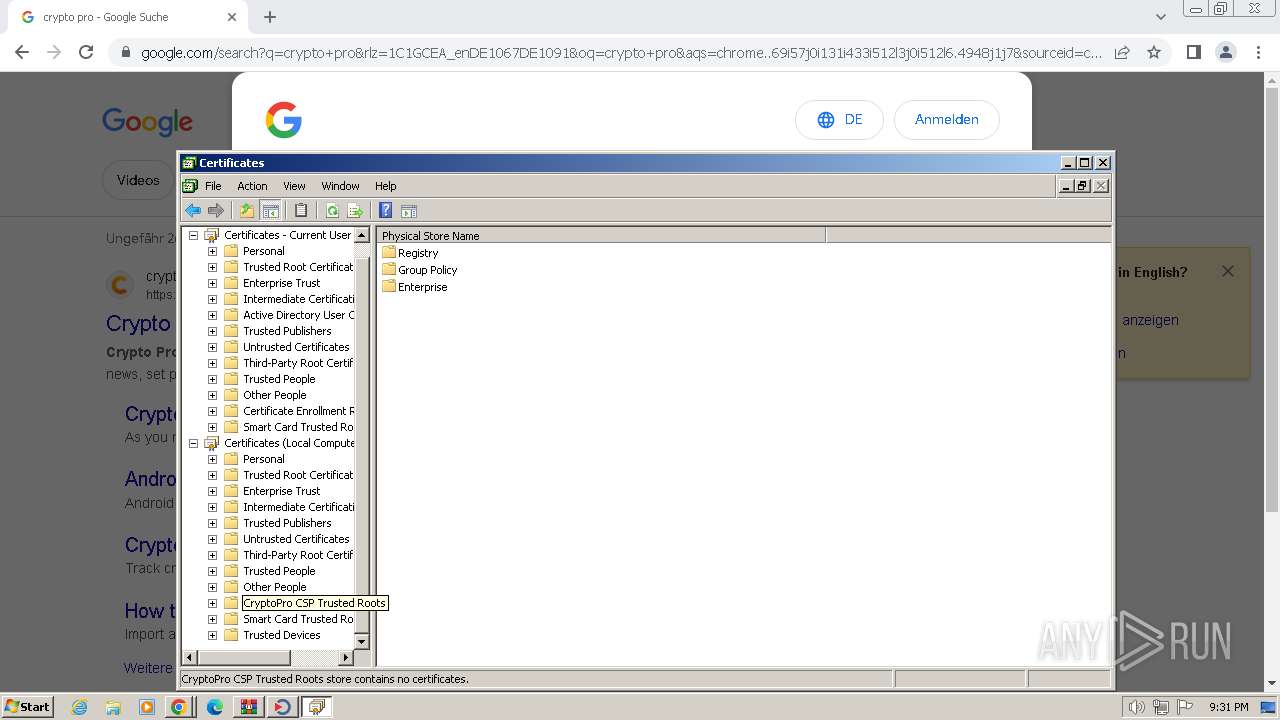Select Trusted Devices folder
This screenshot has width=1280, height=720.
click(x=282, y=635)
